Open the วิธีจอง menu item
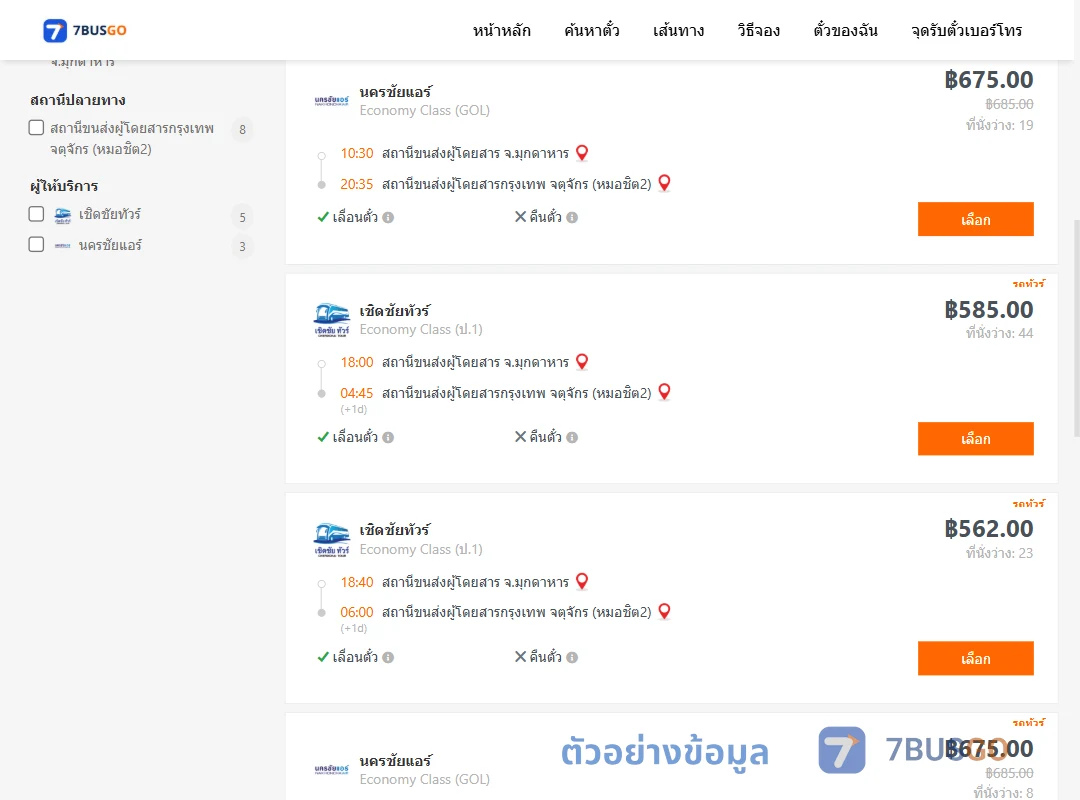This screenshot has width=1080, height=800. point(758,30)
